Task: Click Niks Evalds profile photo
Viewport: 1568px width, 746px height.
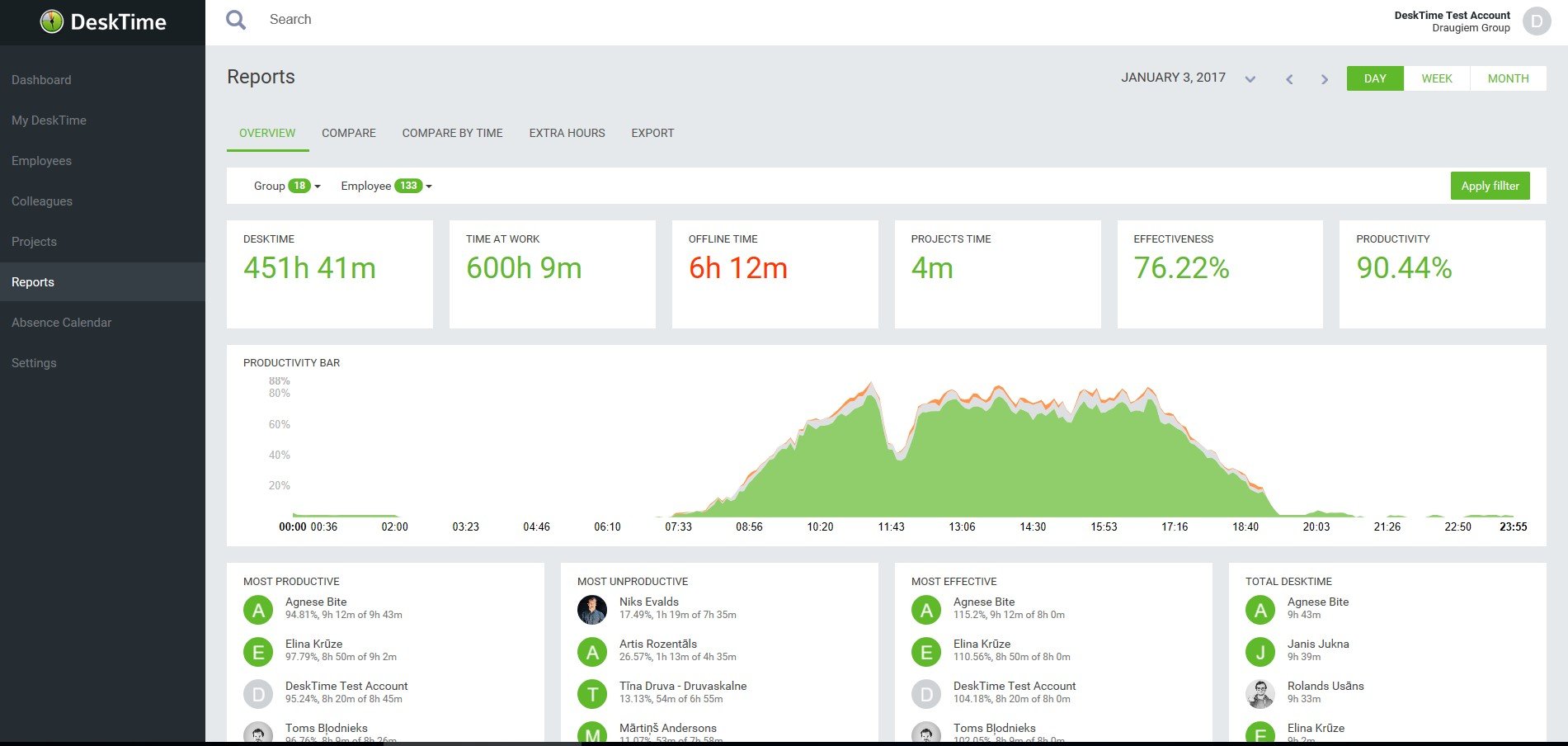Action: coord(592,610)
